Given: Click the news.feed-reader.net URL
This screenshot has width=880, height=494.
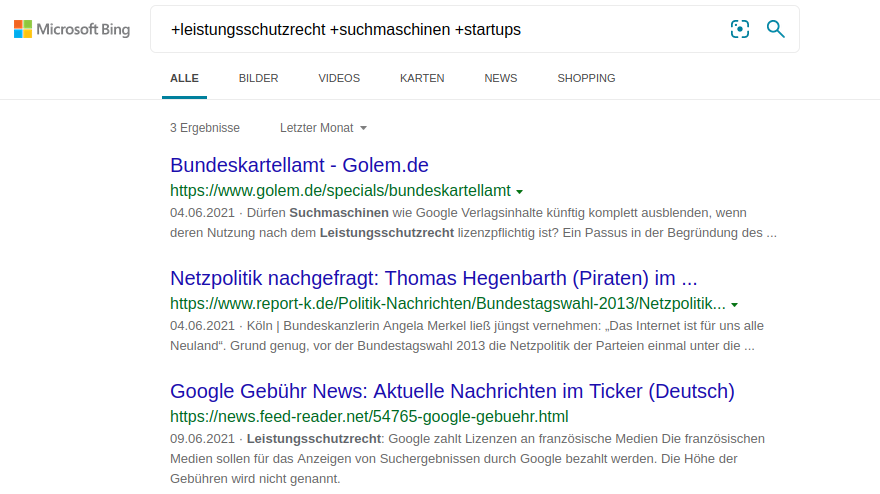Looking at the screenshot, I should [369, 417].
